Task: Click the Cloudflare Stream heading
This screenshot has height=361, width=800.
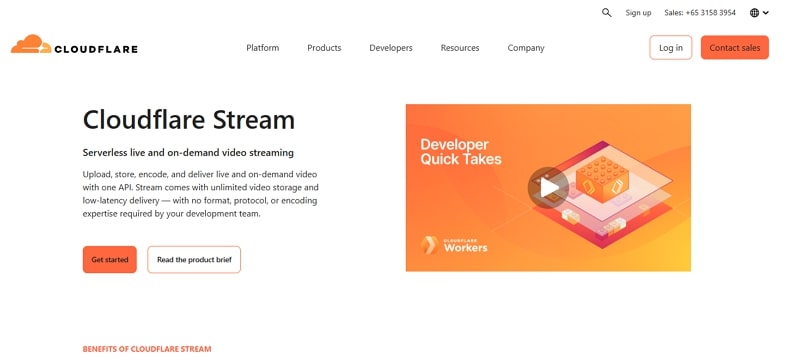Action: click(x=189, y=120)
